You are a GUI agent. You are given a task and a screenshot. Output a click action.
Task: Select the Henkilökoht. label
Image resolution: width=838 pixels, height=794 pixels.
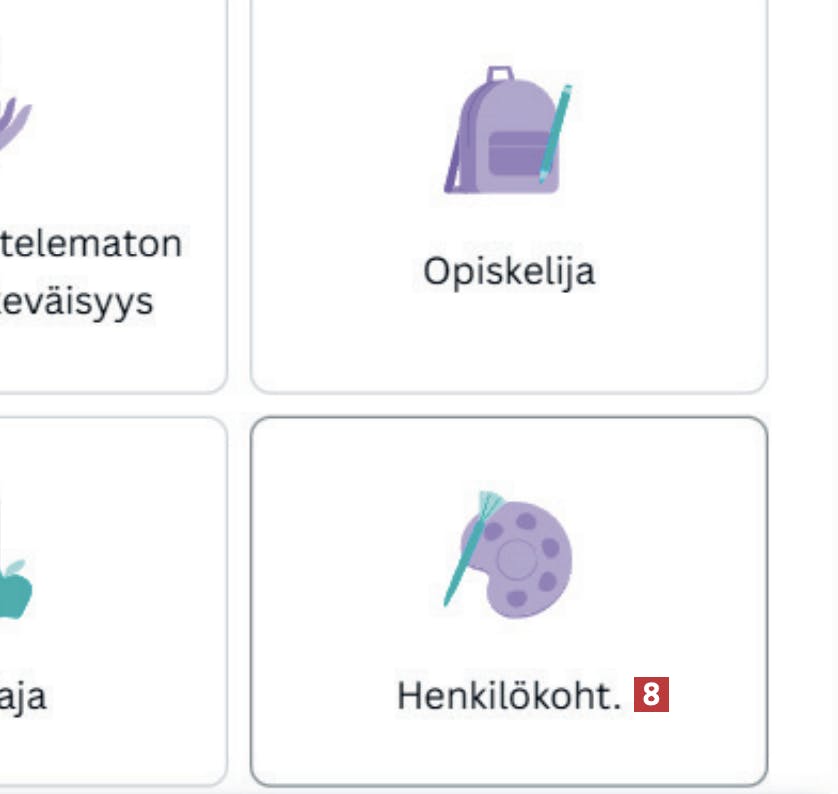coord(509,696)
